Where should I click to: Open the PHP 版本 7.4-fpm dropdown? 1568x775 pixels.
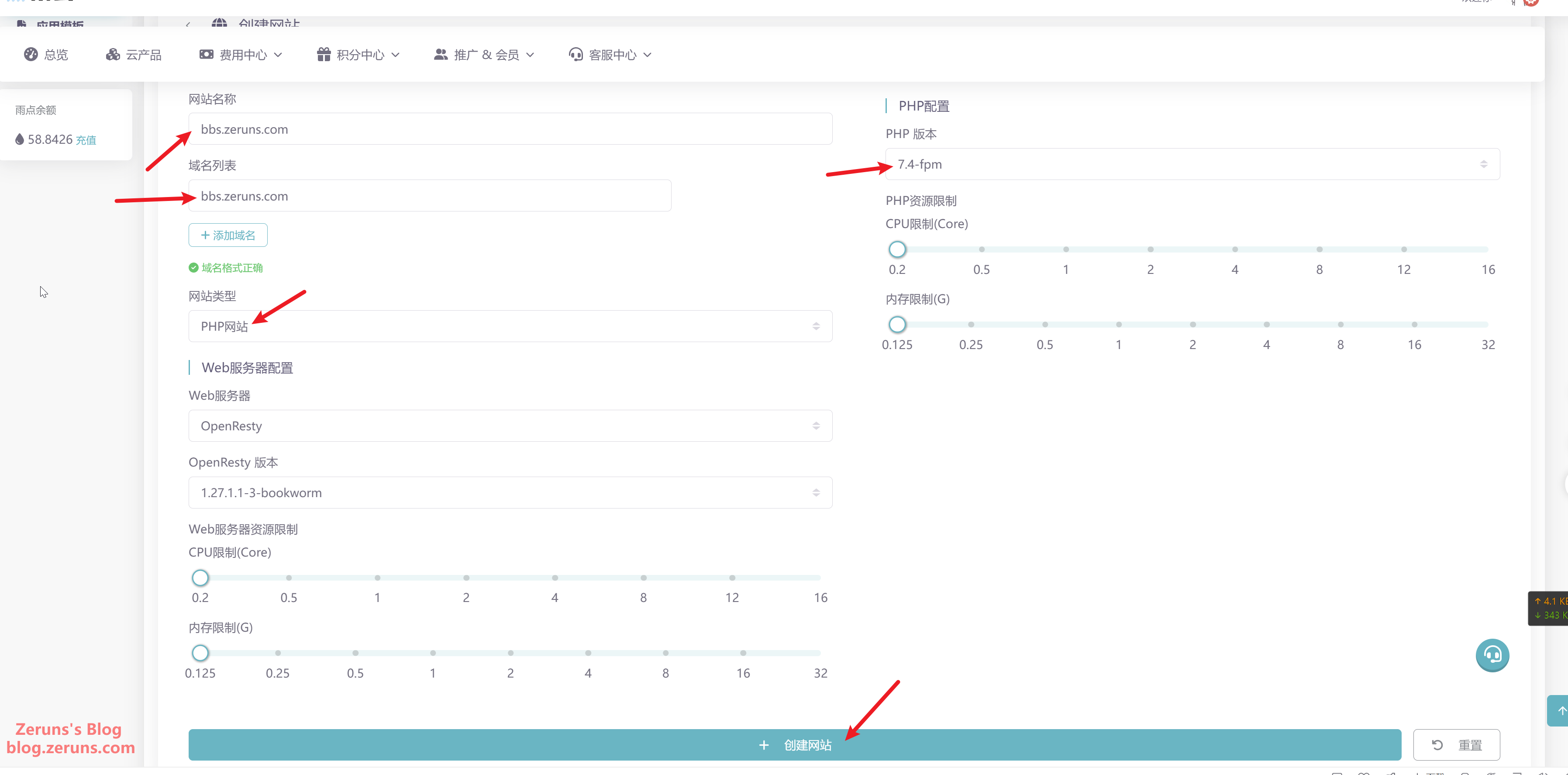click(x=1192, y=164)
